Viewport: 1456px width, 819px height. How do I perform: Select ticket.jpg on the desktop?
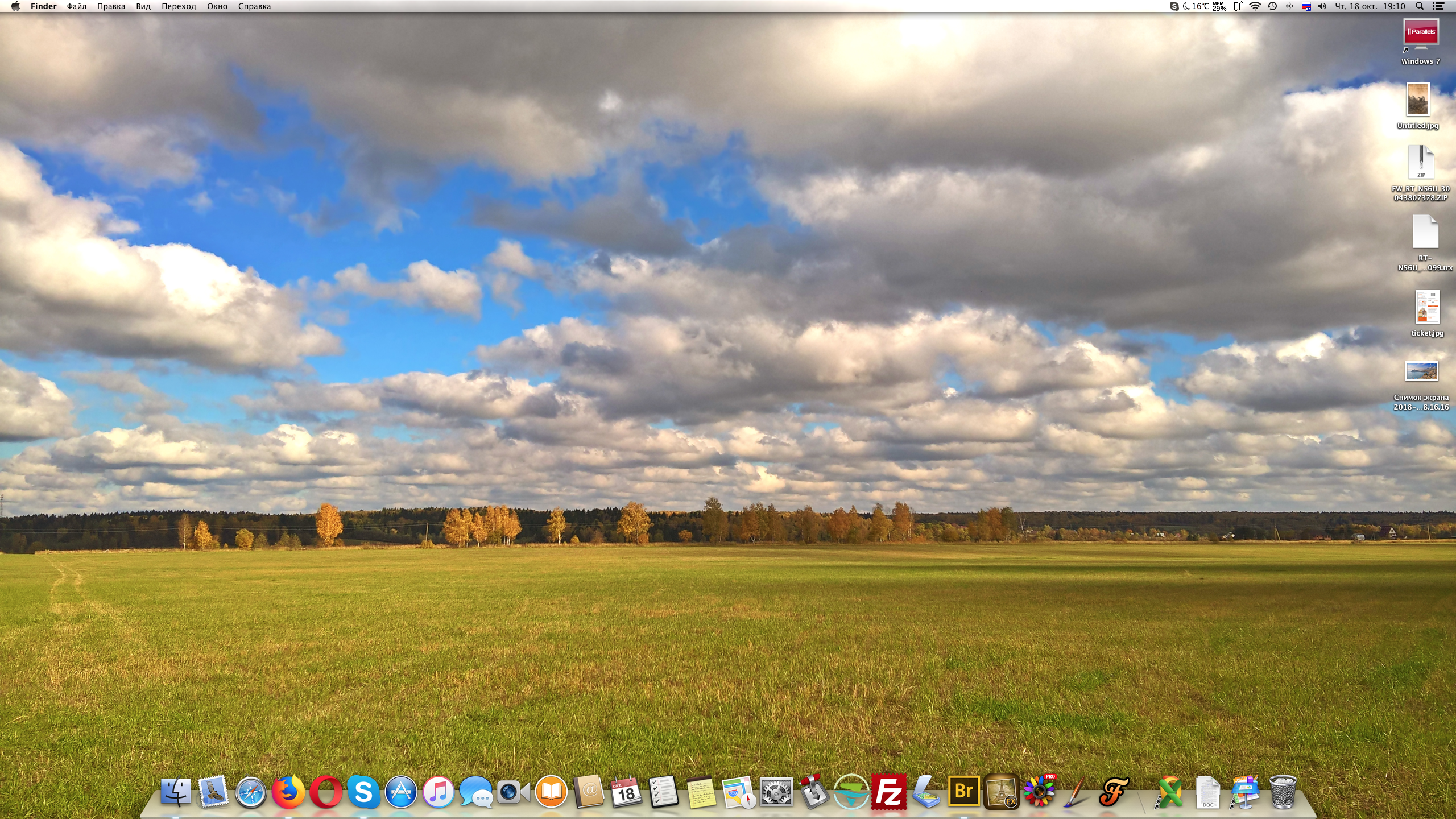click(1426, 308)
